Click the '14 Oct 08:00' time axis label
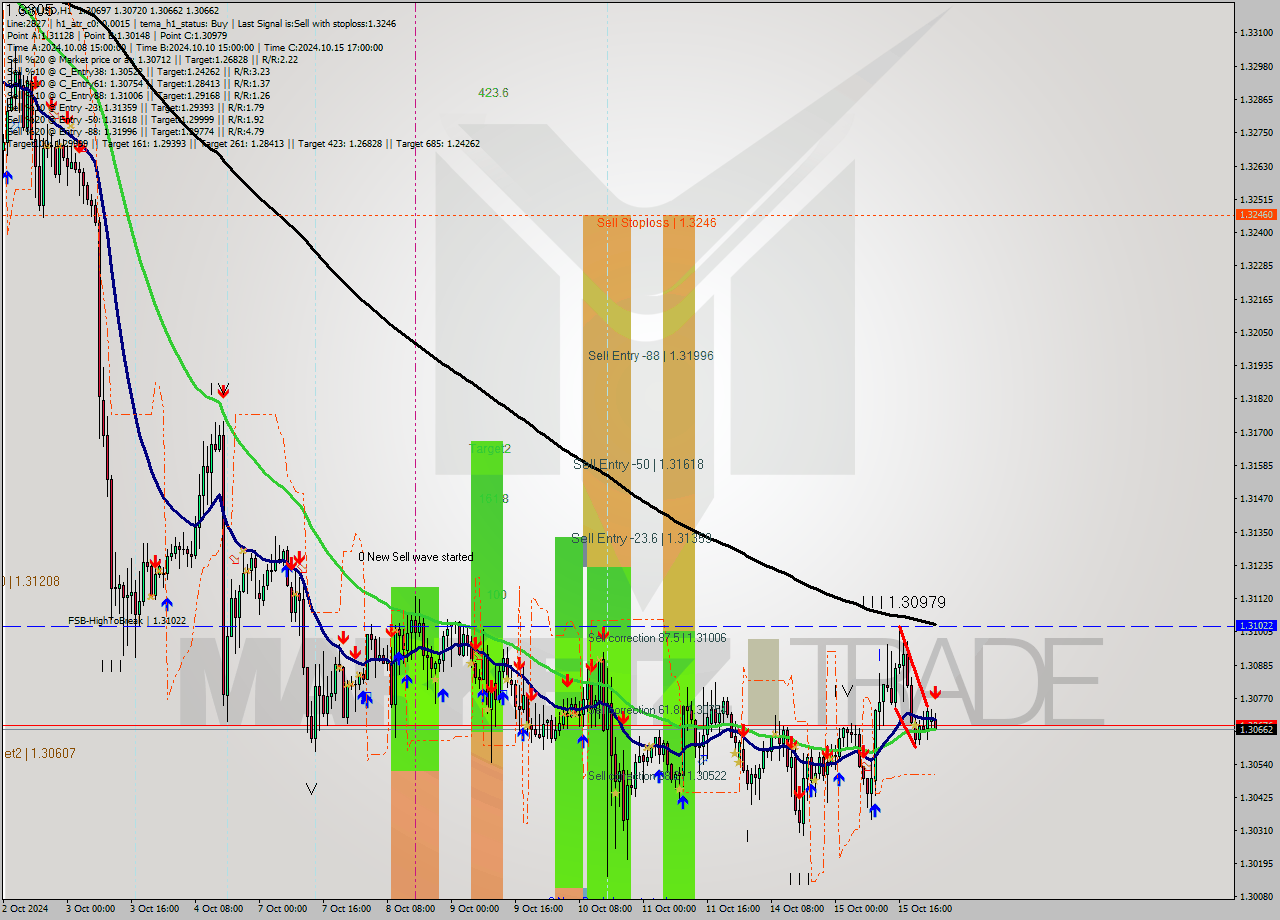The width and height of the screenshot is (1280, 920). [x=797, y=909]
